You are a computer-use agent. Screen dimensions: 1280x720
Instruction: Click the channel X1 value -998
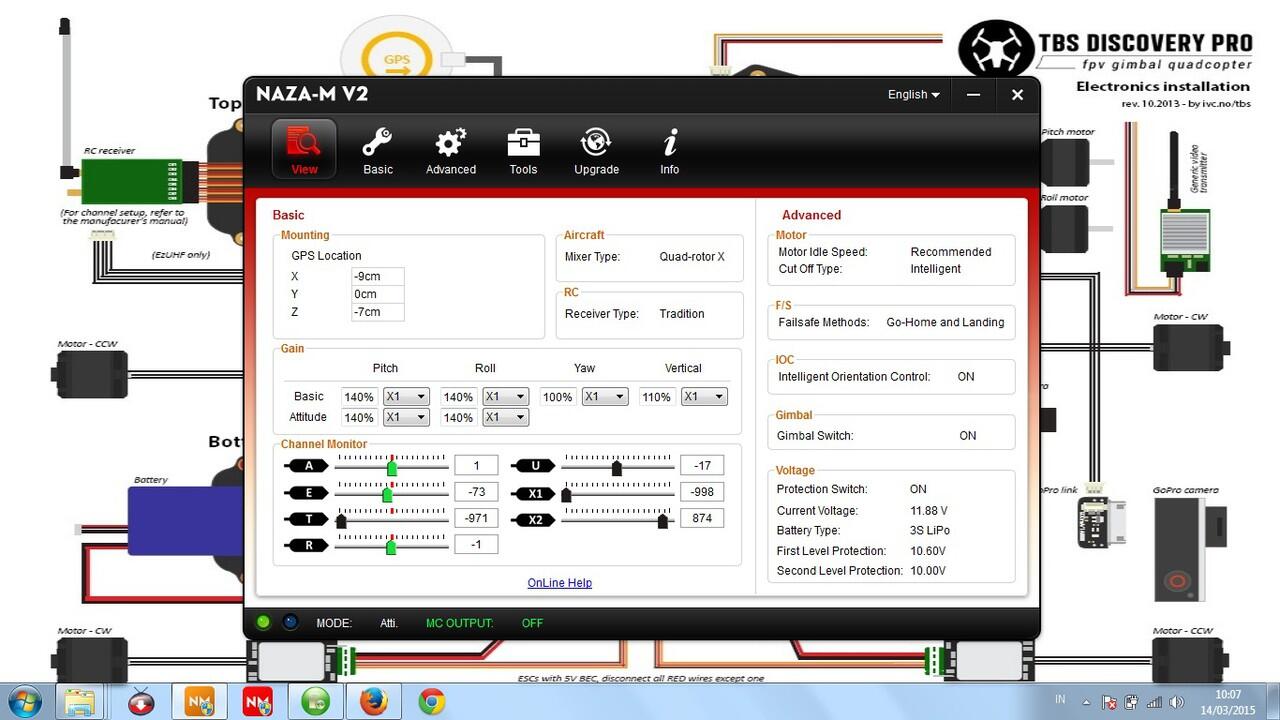[x=702, y=492]
